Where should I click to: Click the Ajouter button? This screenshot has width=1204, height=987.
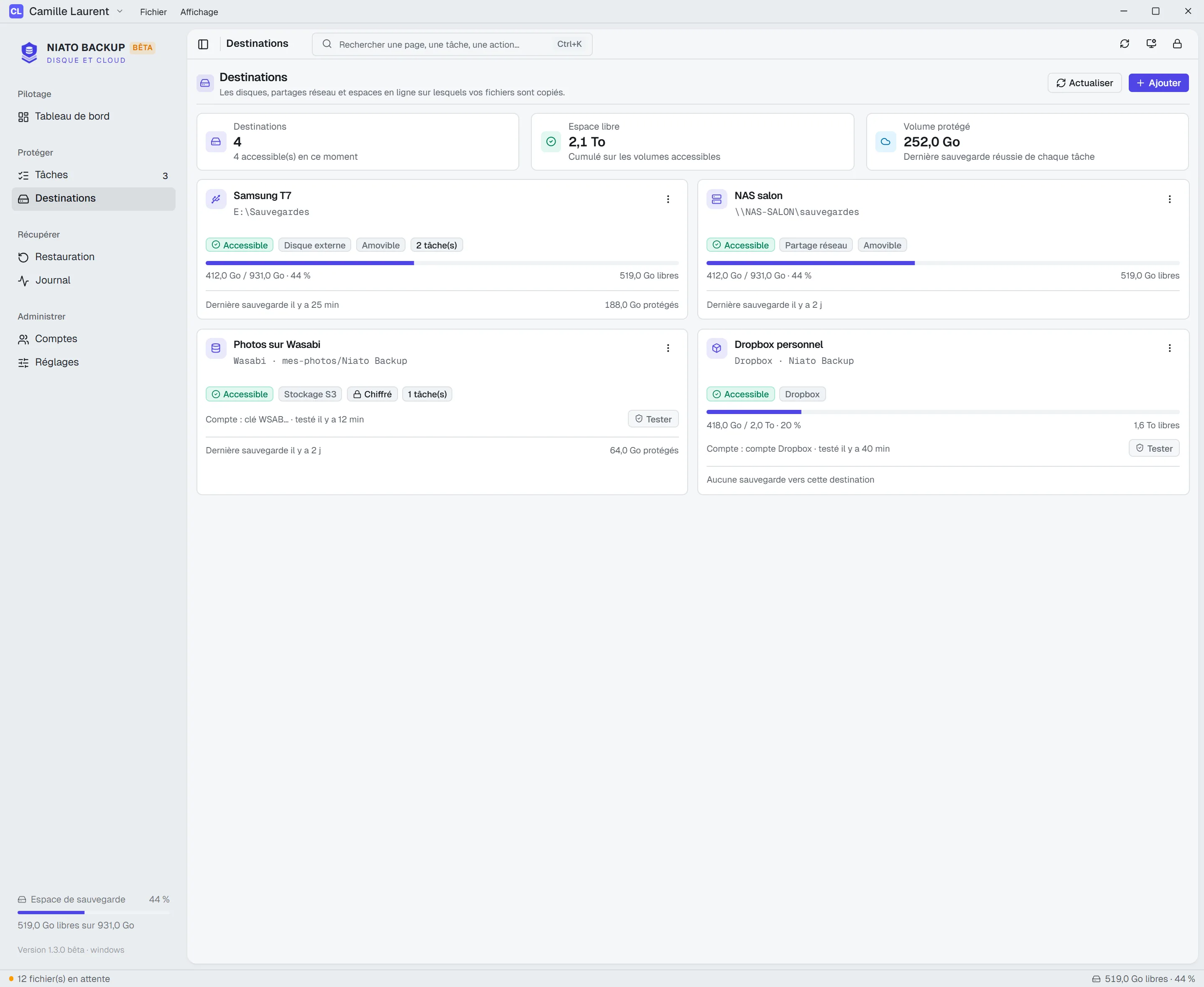[1158, 83]
